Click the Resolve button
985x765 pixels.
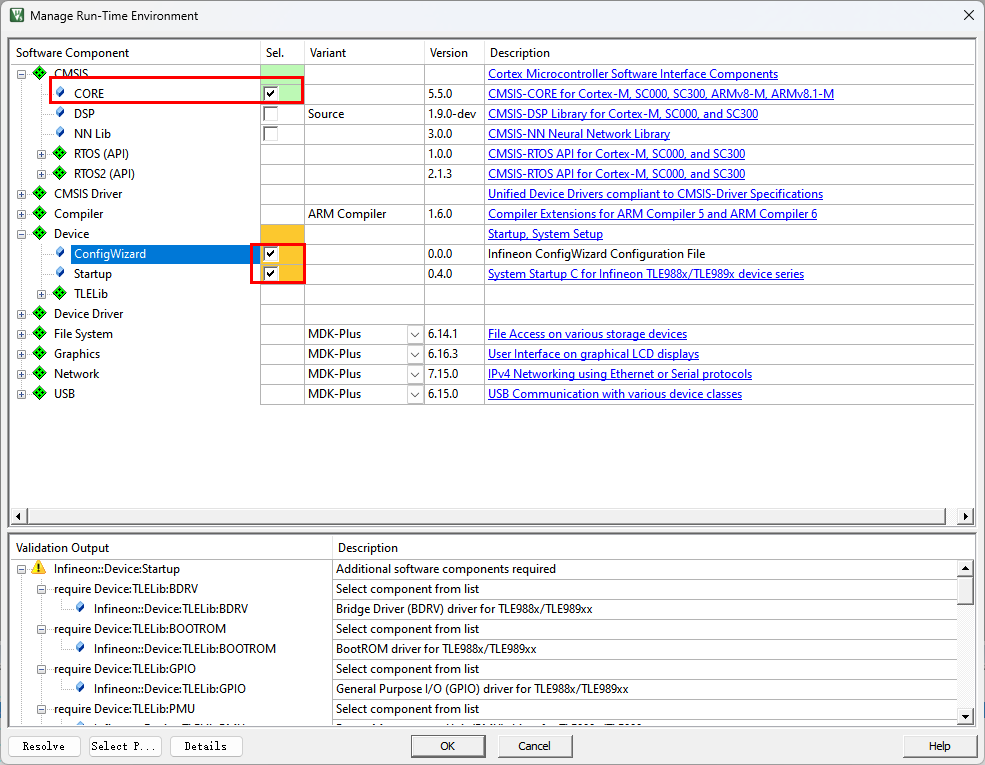(x=44, y=746)
